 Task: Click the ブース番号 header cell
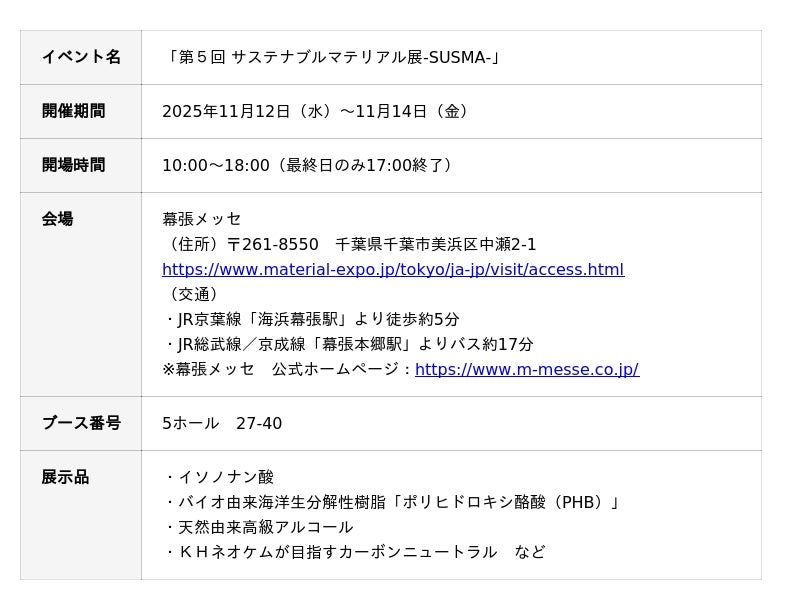click(81, 423)
